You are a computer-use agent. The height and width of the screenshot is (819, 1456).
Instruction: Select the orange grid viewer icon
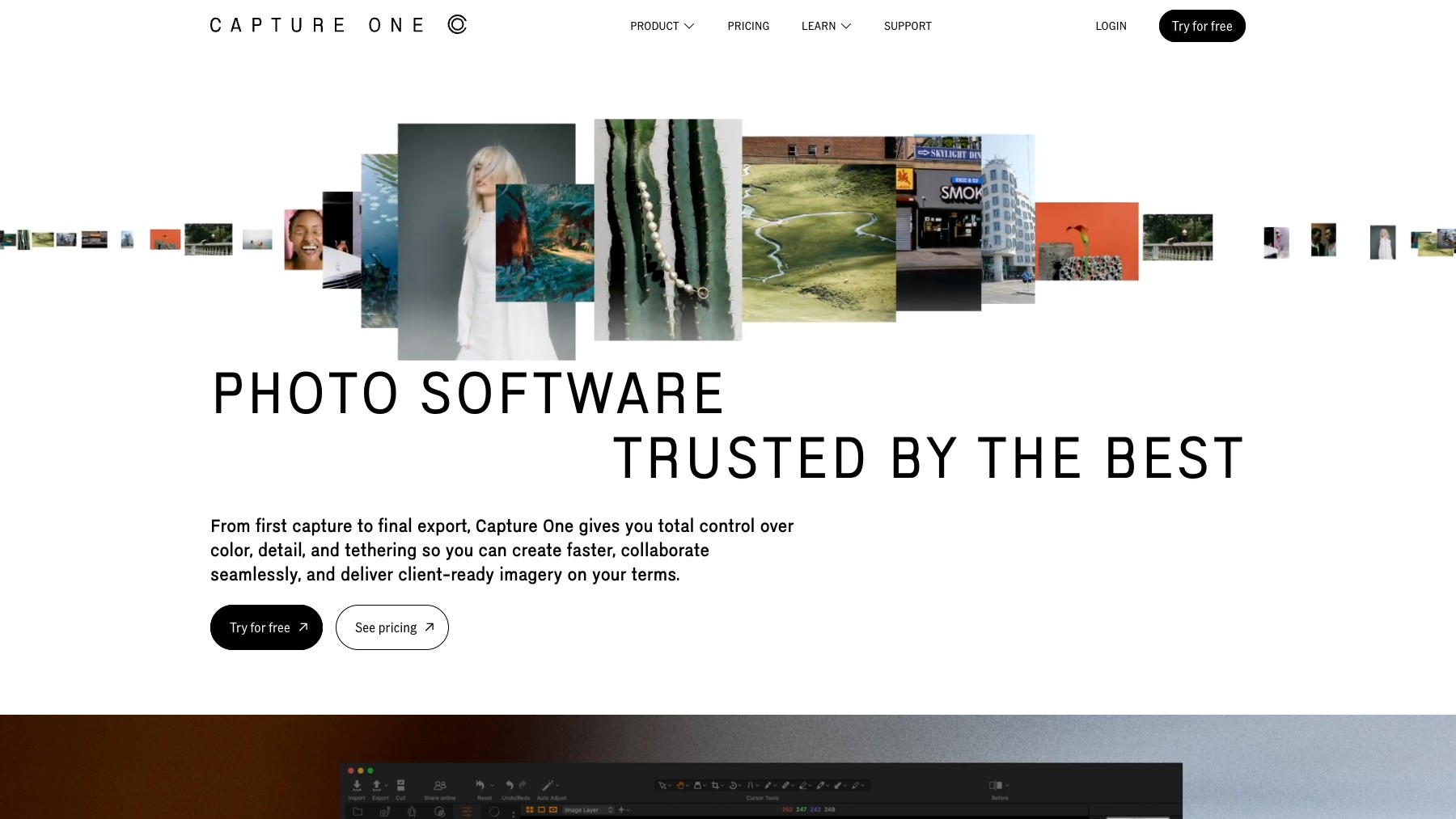(530, 810)
